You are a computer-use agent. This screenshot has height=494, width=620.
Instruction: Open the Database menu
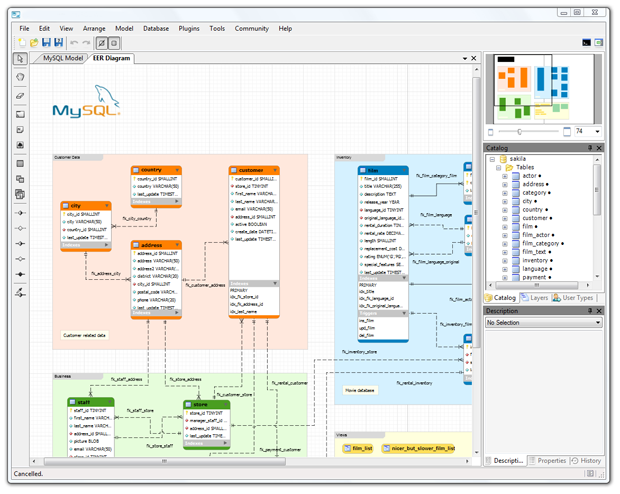pyautogui.click(x=156, y=28)
